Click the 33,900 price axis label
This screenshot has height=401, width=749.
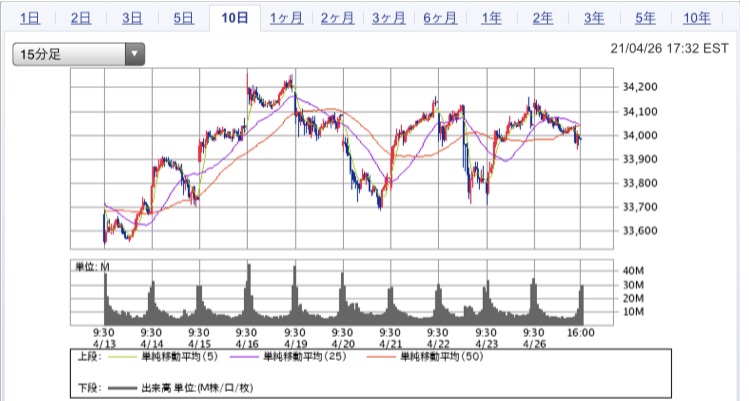(x=640, y=159)
